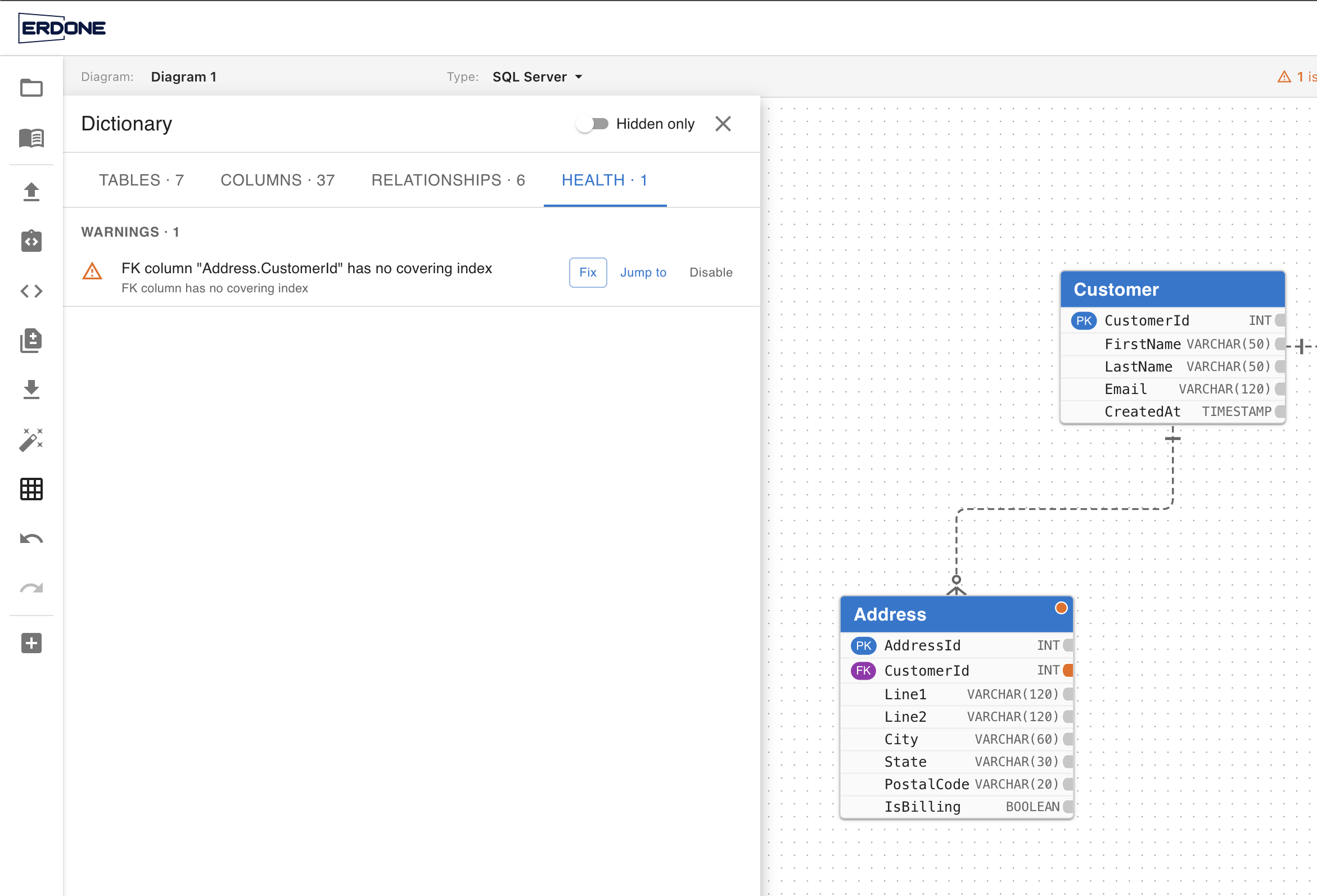The width and height of the screenshot is (1317, 896).
Task: Toggle the Hidden only switch
Action: coord(592,124)
